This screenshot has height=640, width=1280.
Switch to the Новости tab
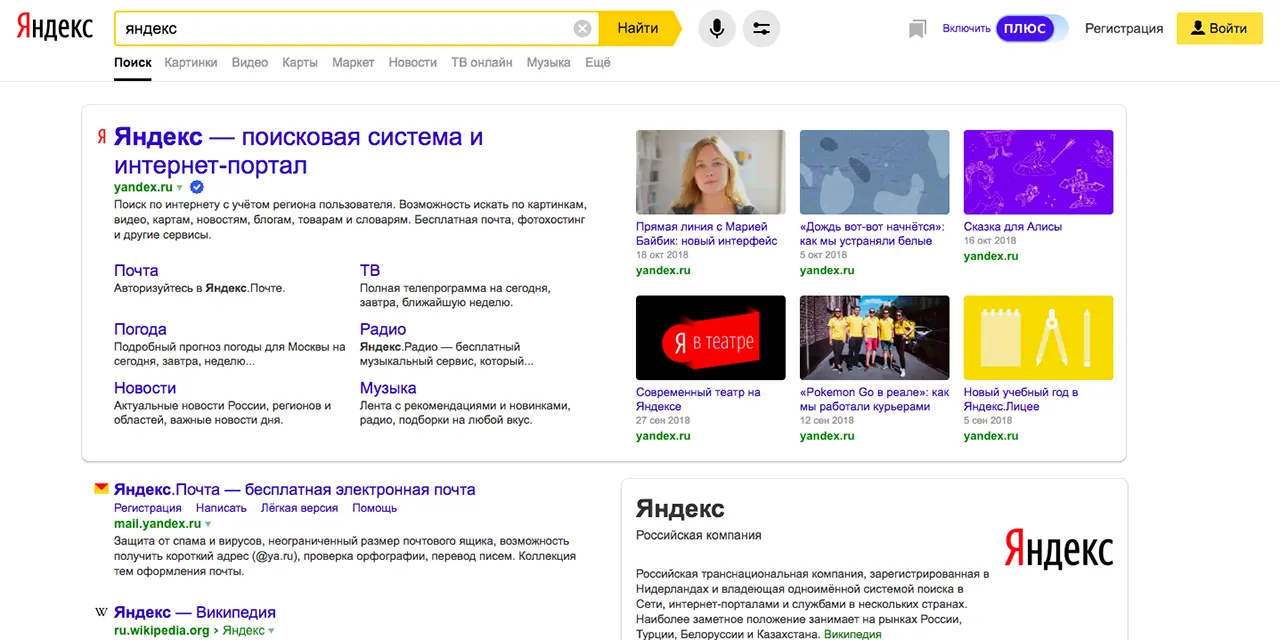412,62
